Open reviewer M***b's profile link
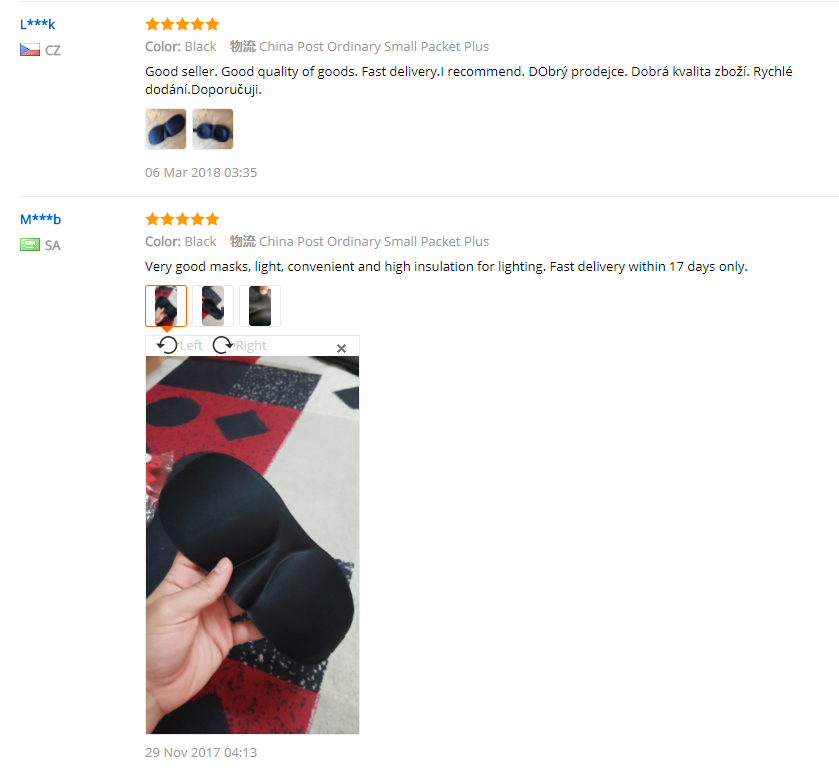This screenshot has height=772, width=839. pyautogui.click(x=41, y=219)
